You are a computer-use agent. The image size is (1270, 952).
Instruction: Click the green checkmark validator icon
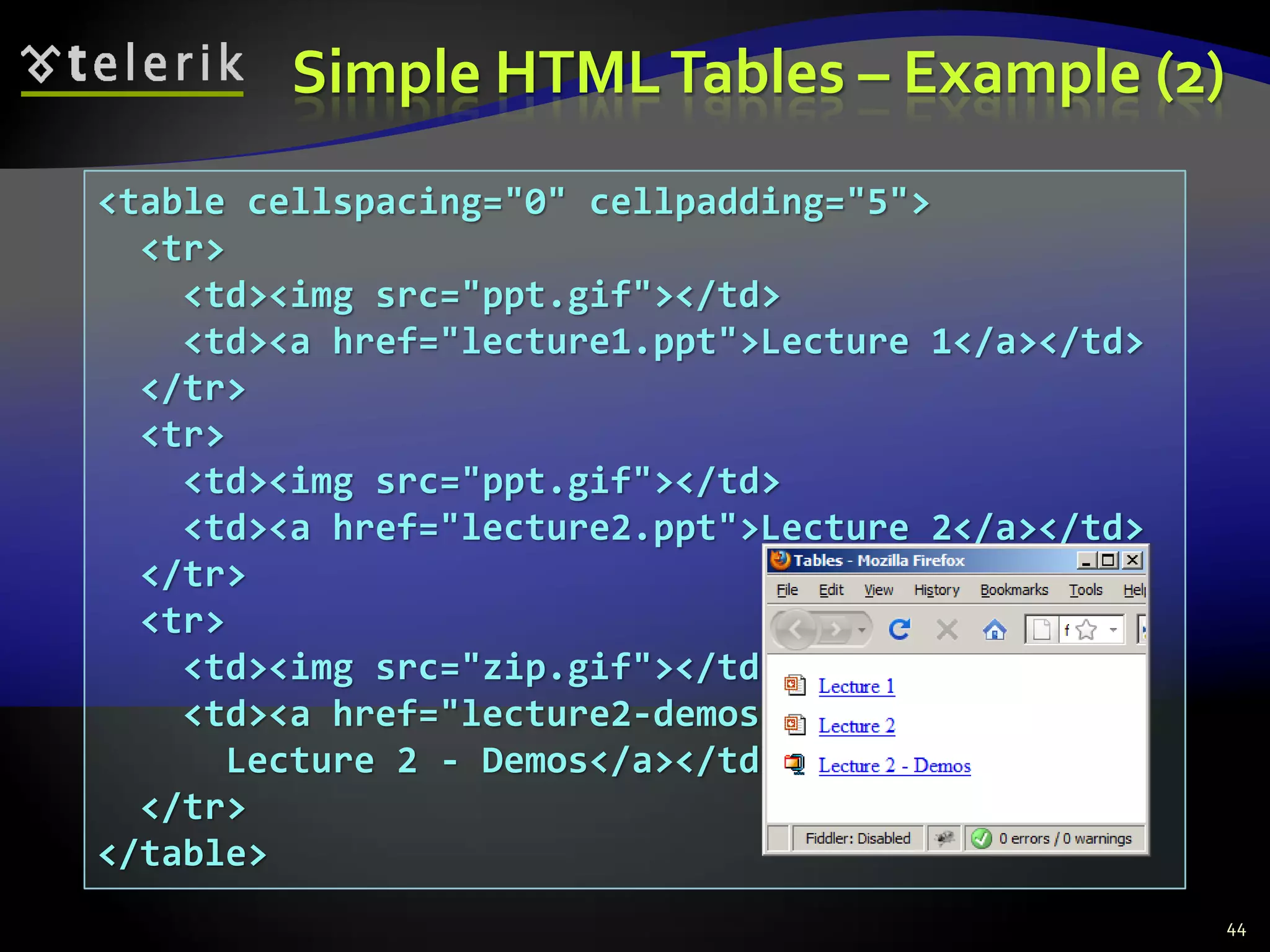[x=981, y=839]
